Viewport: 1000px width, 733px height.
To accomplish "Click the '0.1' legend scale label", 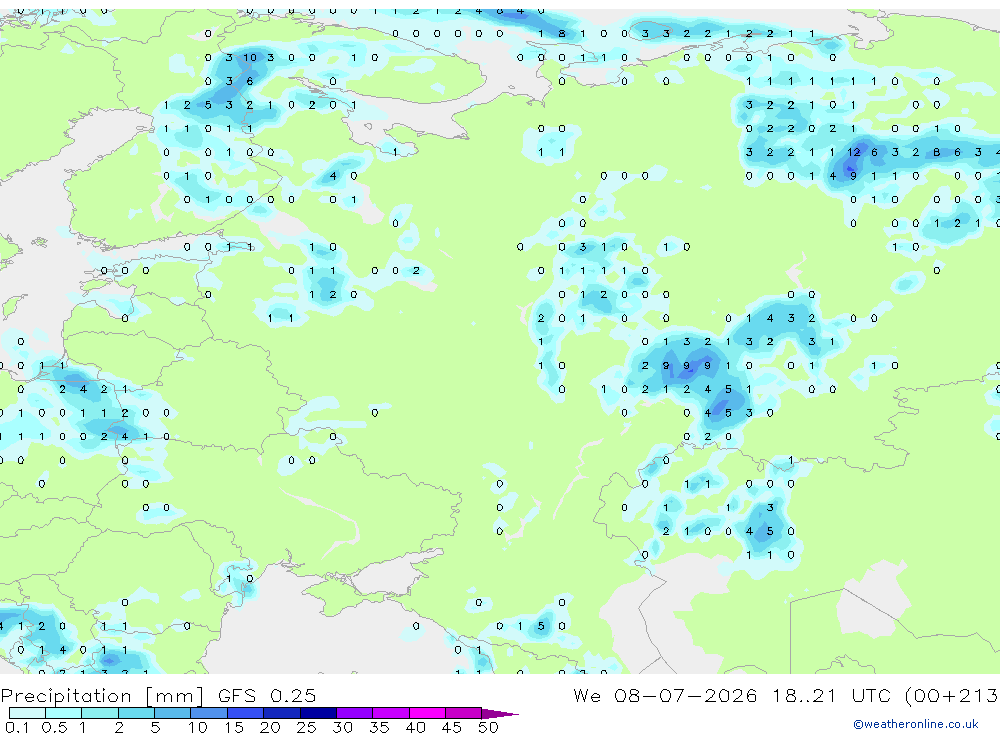I will [17, 727].
